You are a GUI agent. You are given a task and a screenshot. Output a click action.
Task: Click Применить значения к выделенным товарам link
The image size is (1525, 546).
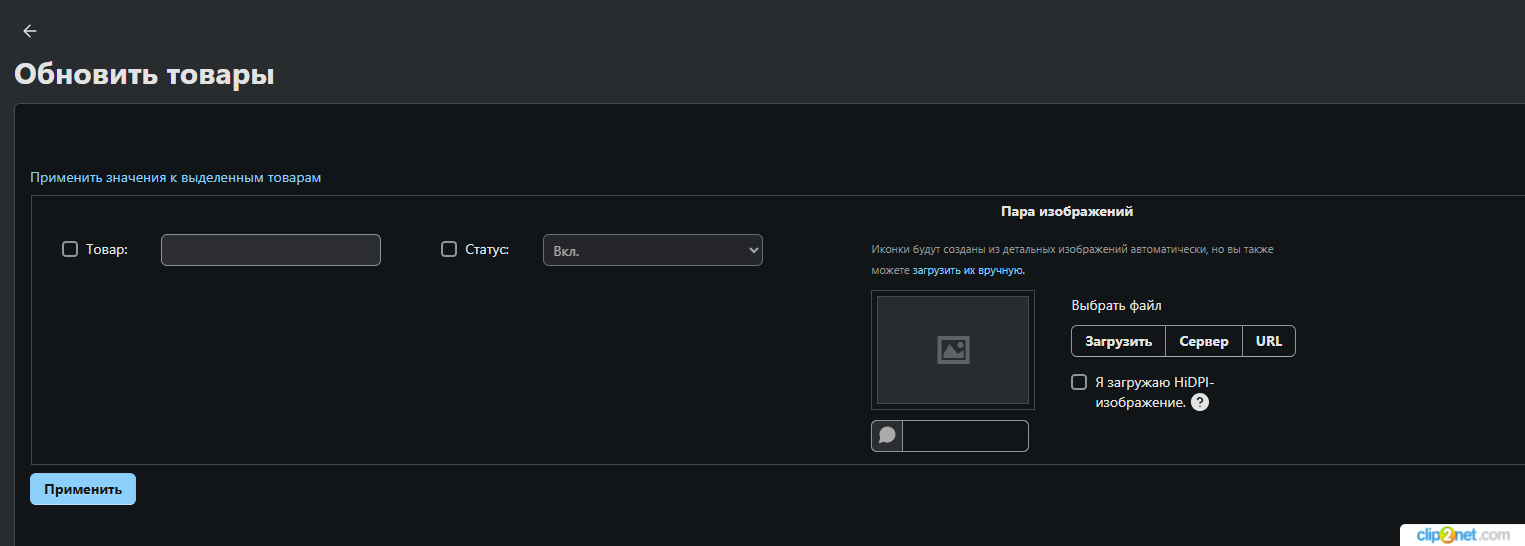pyautogui.click(x=176, y=177)
